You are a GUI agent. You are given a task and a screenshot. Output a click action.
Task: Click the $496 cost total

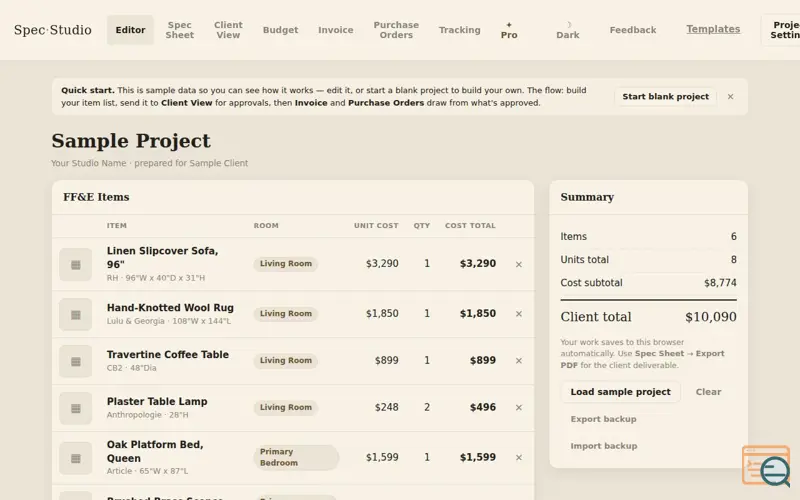(483, 408)
